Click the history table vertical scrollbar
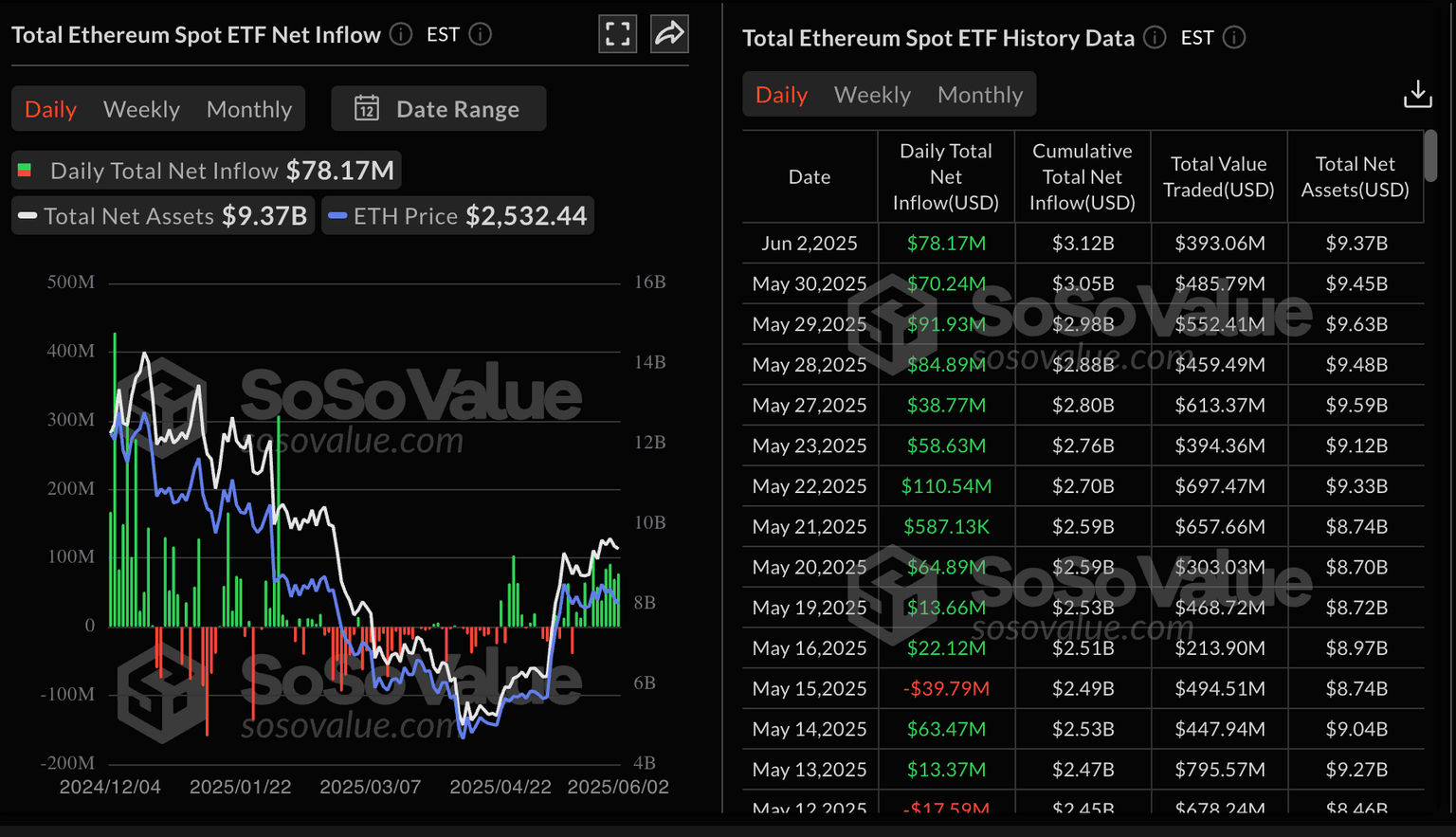Viewport: 1456px width, 837px height. tap(1430, 155)
